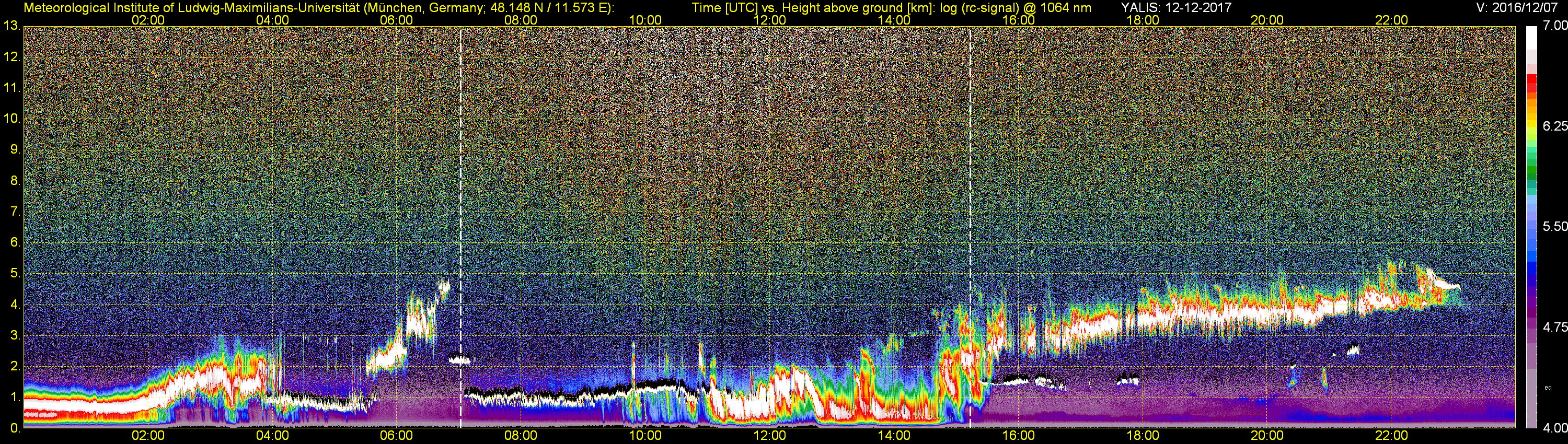Click the 04:00 label on the top time axis

click(272, 20)
